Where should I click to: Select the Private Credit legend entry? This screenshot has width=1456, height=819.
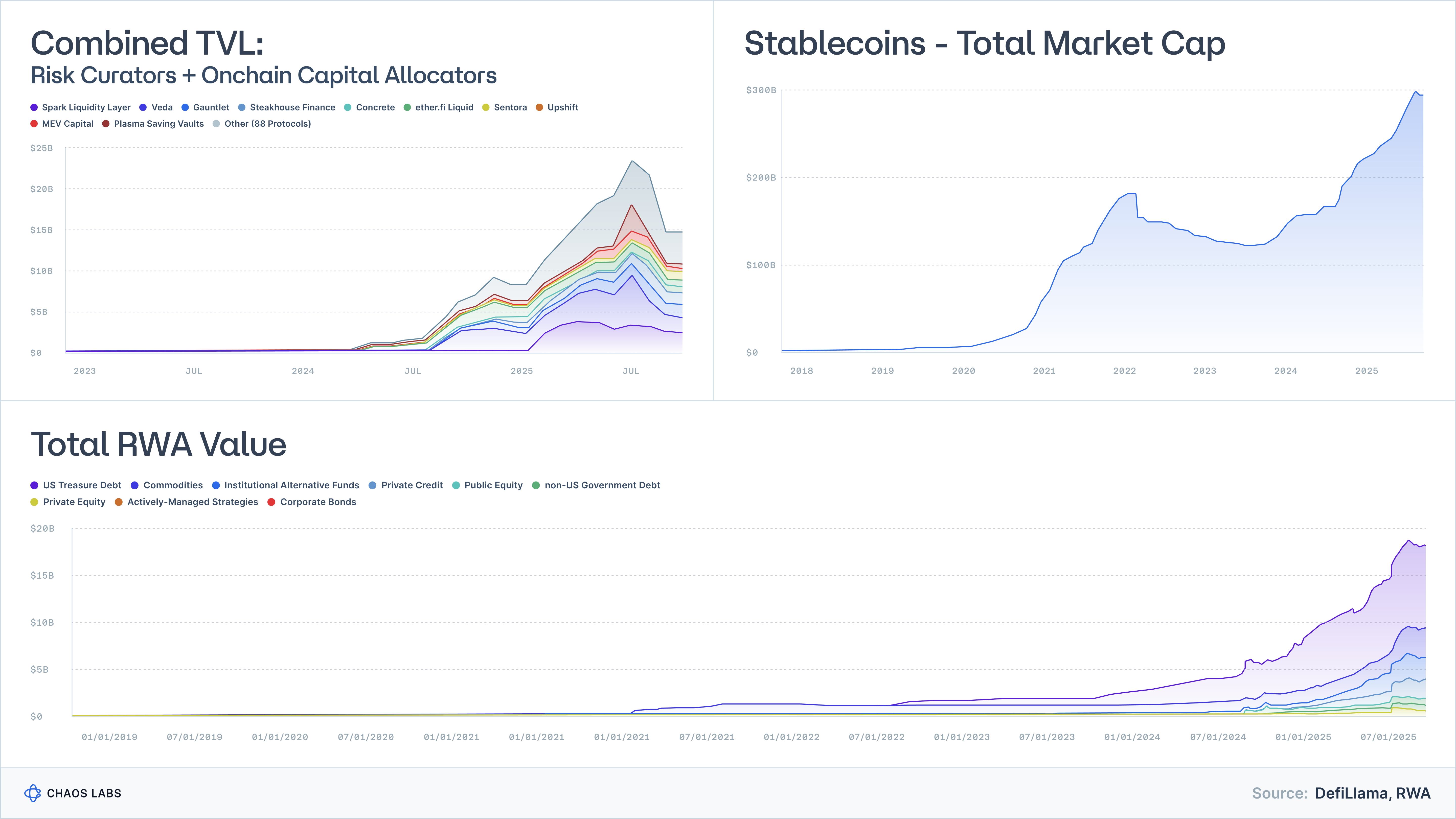tap(373, 486)
